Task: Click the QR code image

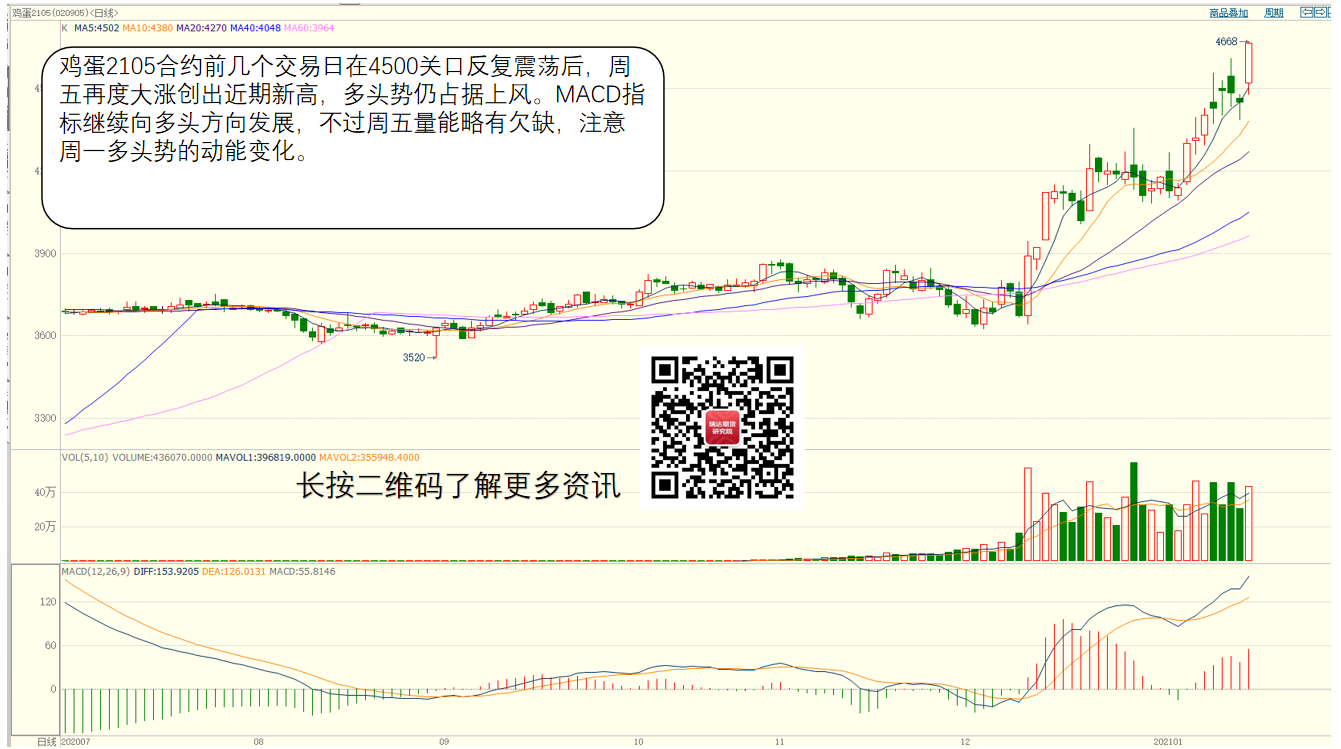Action: tap(722, 428)
